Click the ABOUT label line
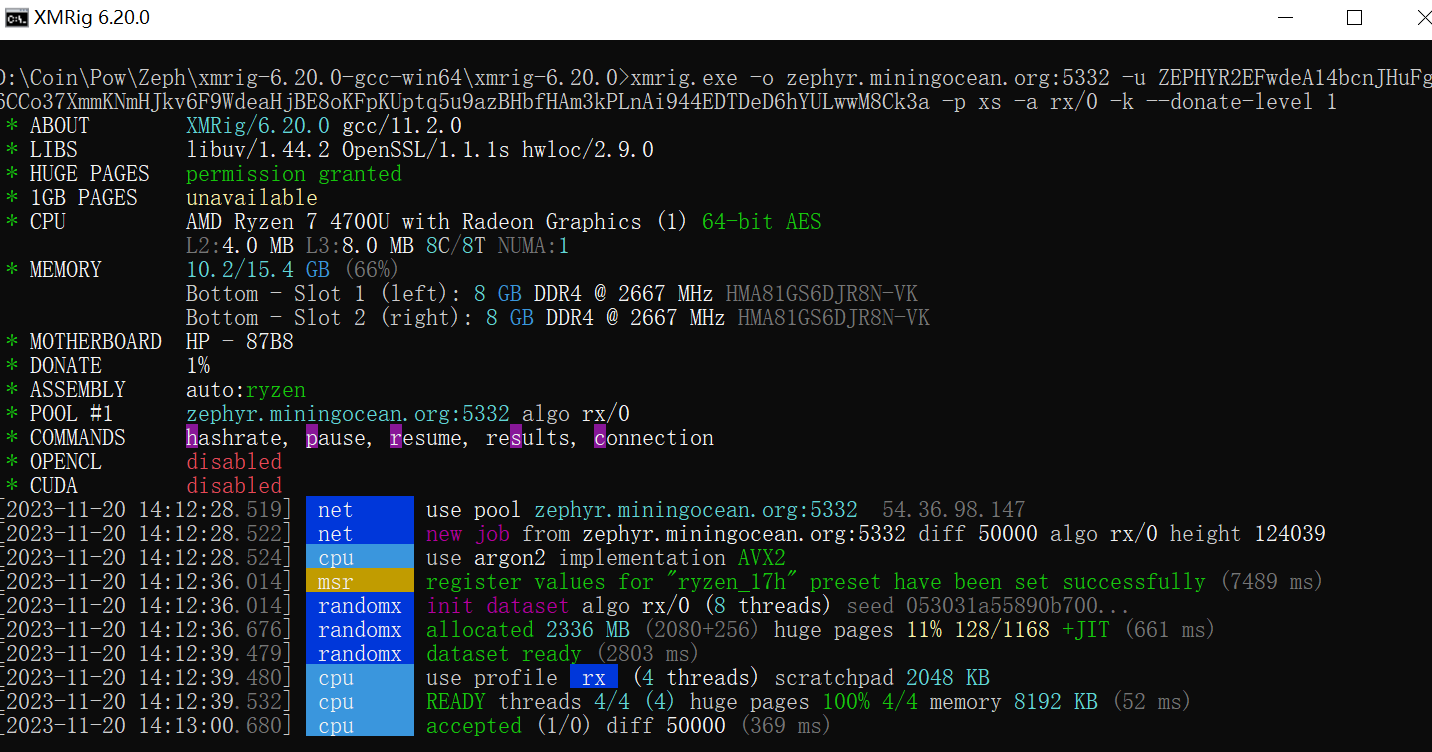Image resolution: width=1432 pixels, height=752 pixels. (x=59, y=126)
